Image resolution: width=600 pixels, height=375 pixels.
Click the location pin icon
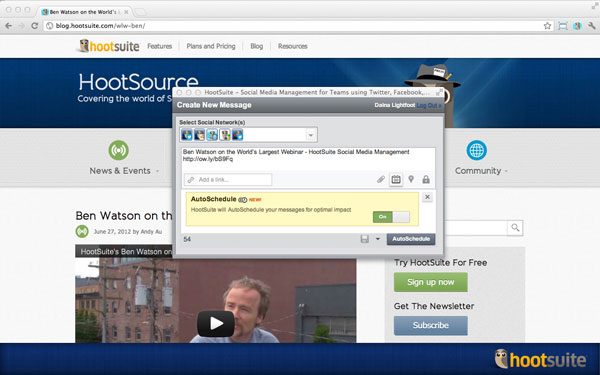[411, 179]
